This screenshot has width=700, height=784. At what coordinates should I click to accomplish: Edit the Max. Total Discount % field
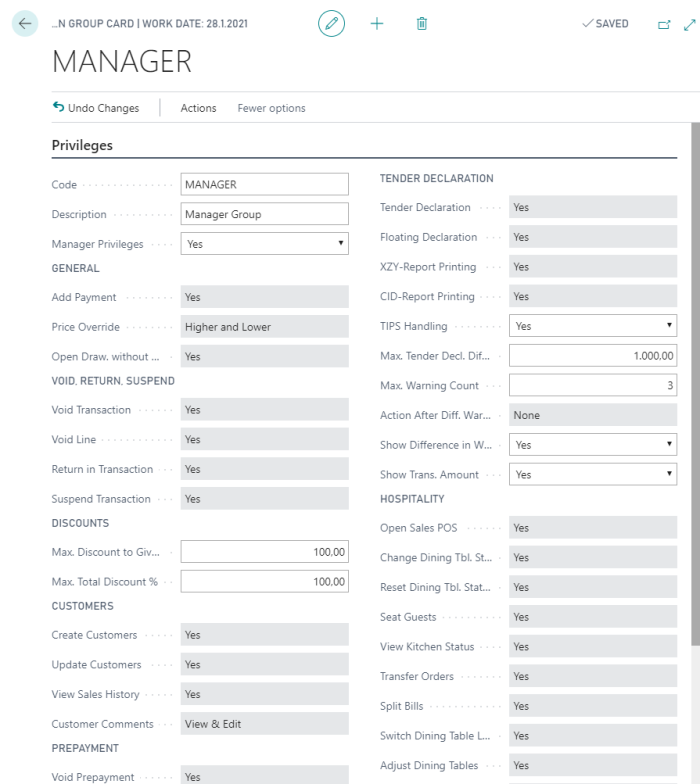[264, 582]
